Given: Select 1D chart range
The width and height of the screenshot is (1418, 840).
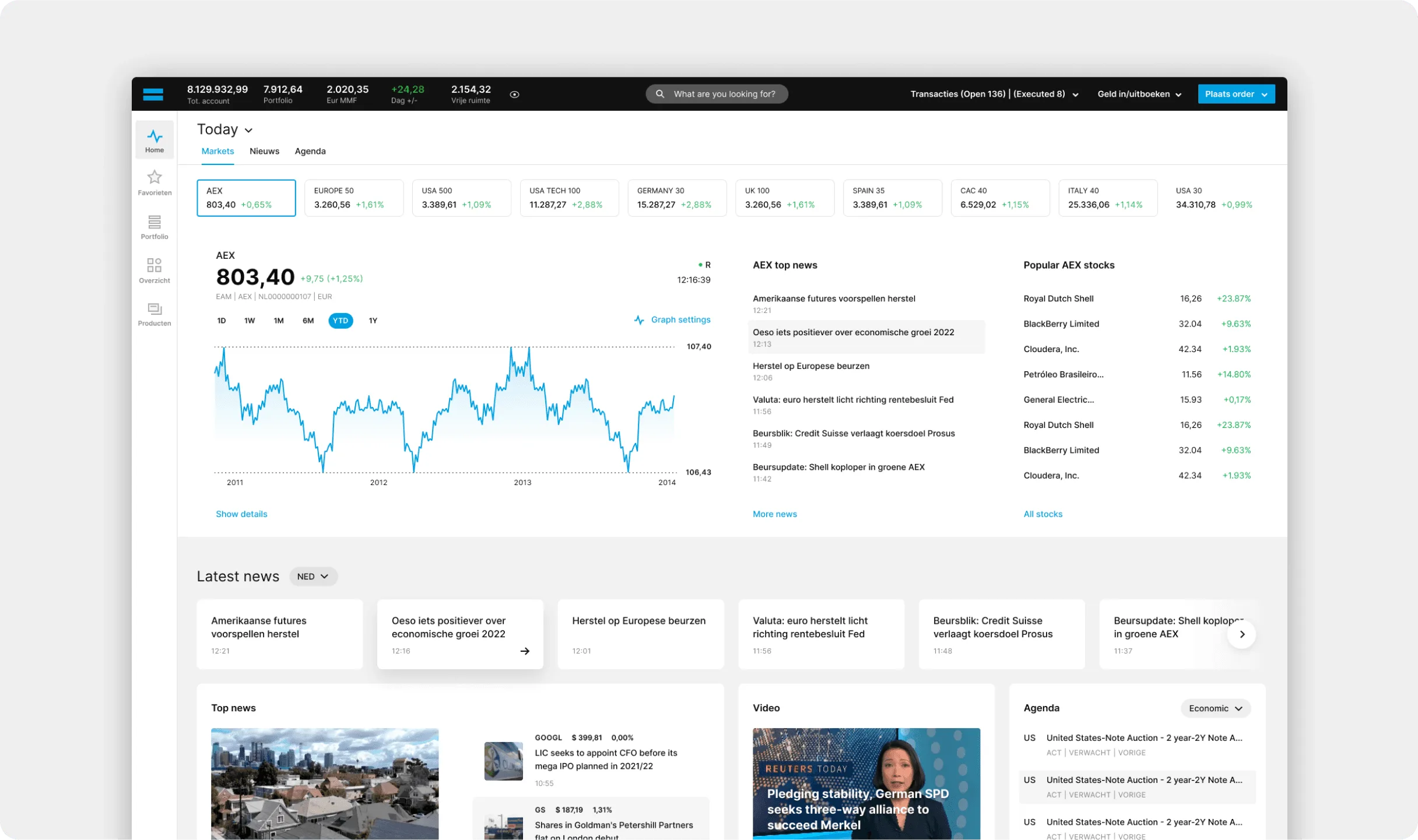Looking at the screenshot, I should [x=222, y=321].
